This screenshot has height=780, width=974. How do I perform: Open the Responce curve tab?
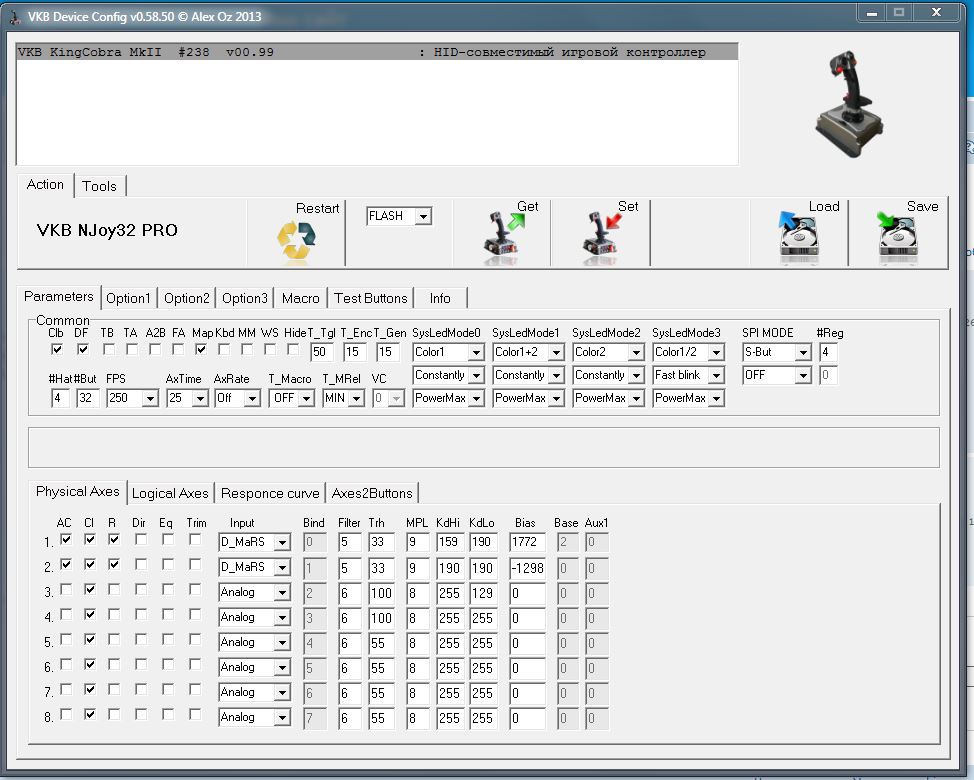pos(270,493)
